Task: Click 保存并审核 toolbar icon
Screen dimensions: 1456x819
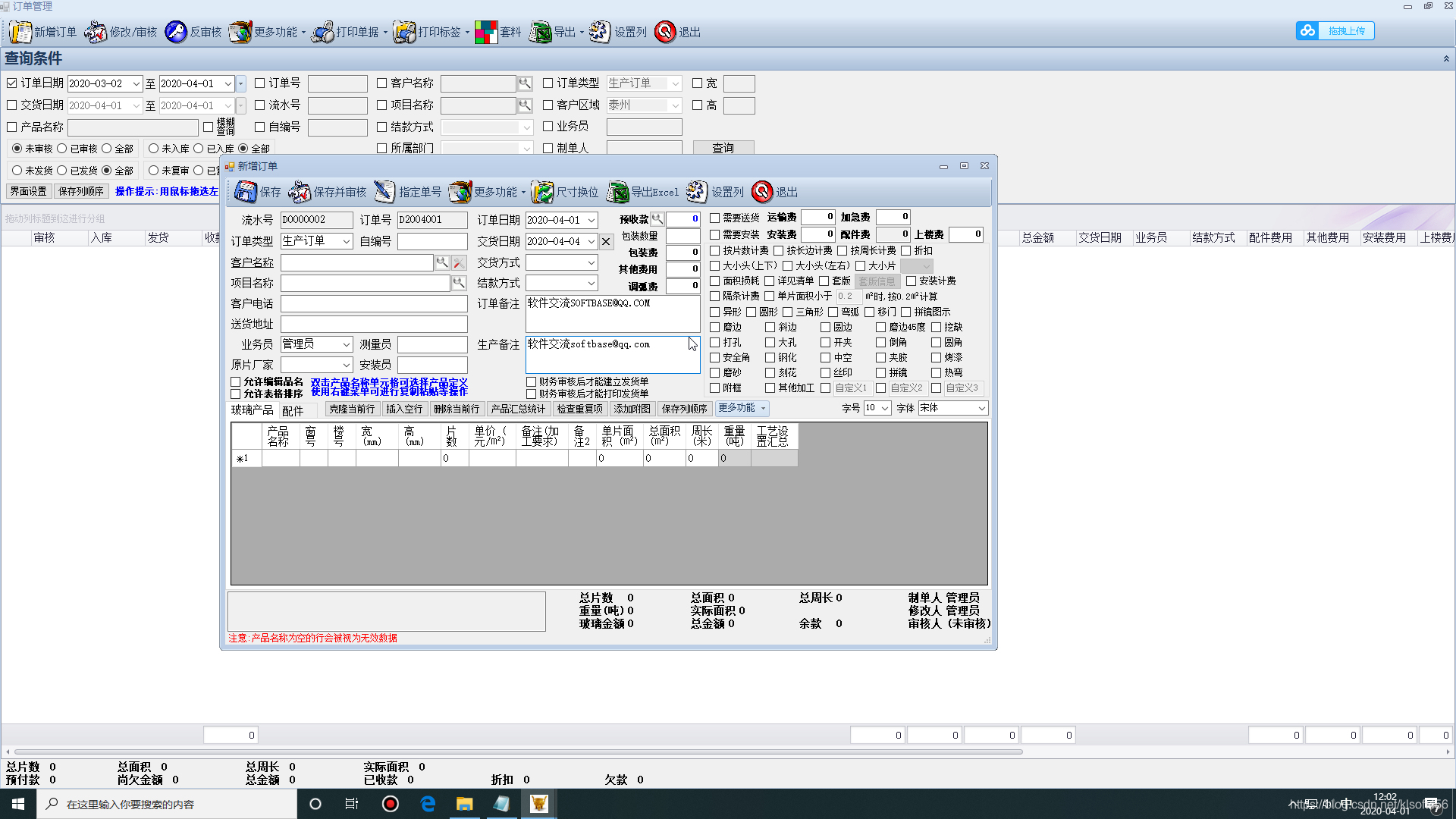Action: point(300,192)
